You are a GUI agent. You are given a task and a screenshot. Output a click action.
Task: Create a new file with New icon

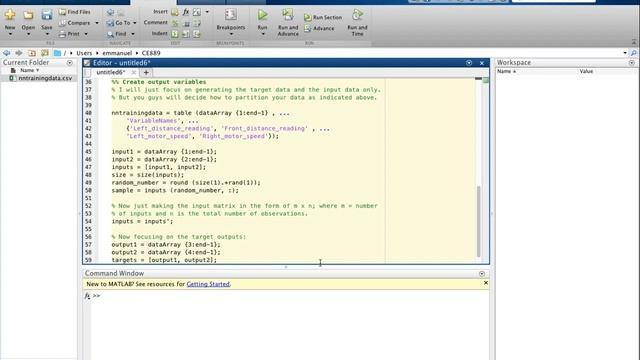10,15
